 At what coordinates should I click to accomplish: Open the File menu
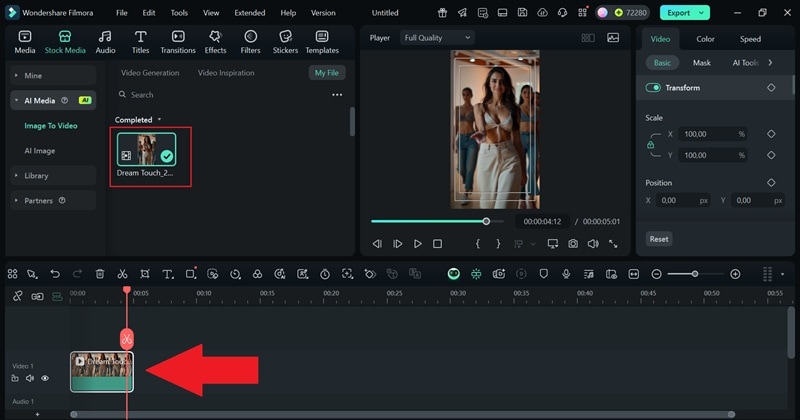121,13
